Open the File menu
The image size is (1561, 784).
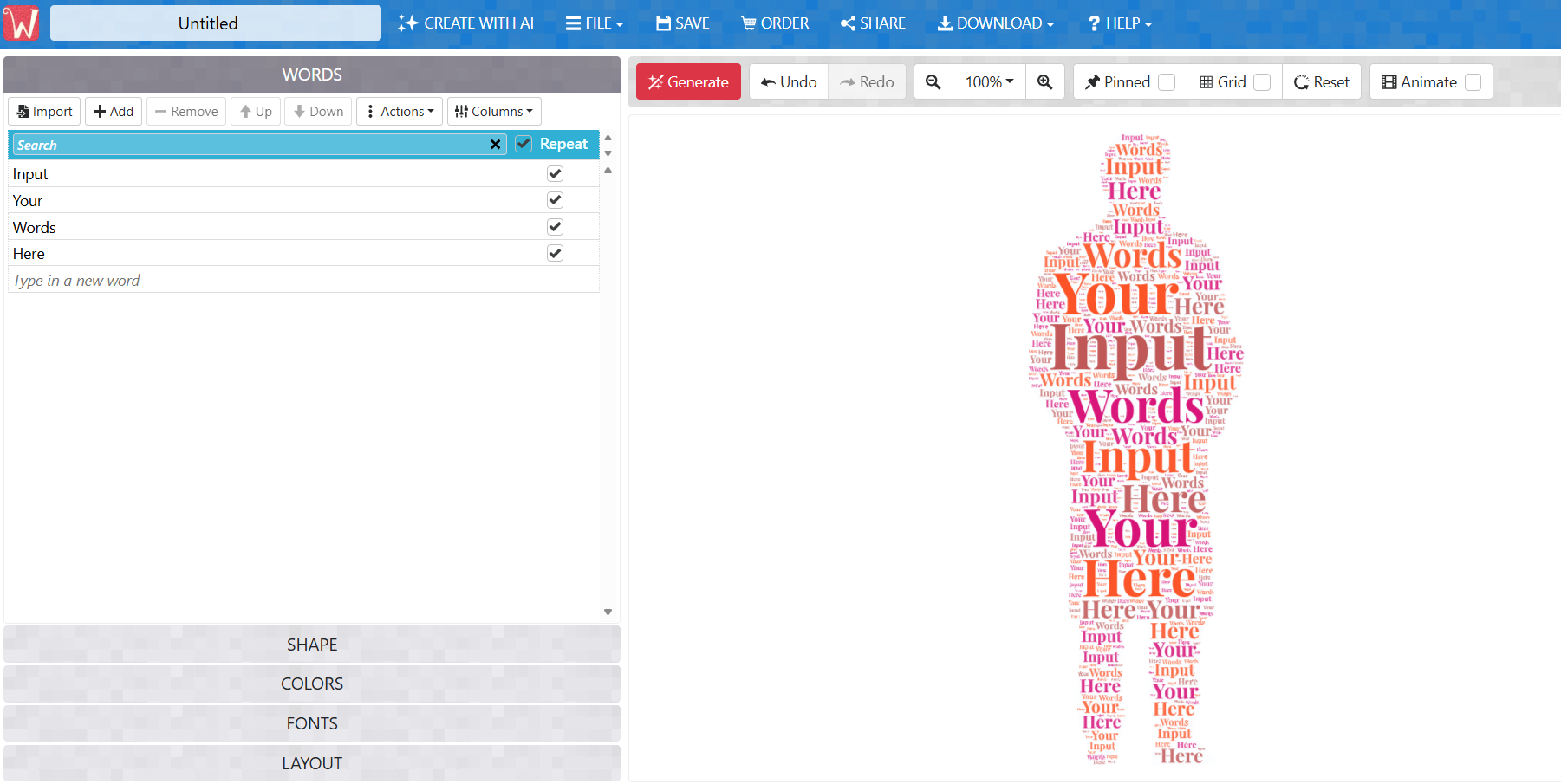[x=595, y=23]
